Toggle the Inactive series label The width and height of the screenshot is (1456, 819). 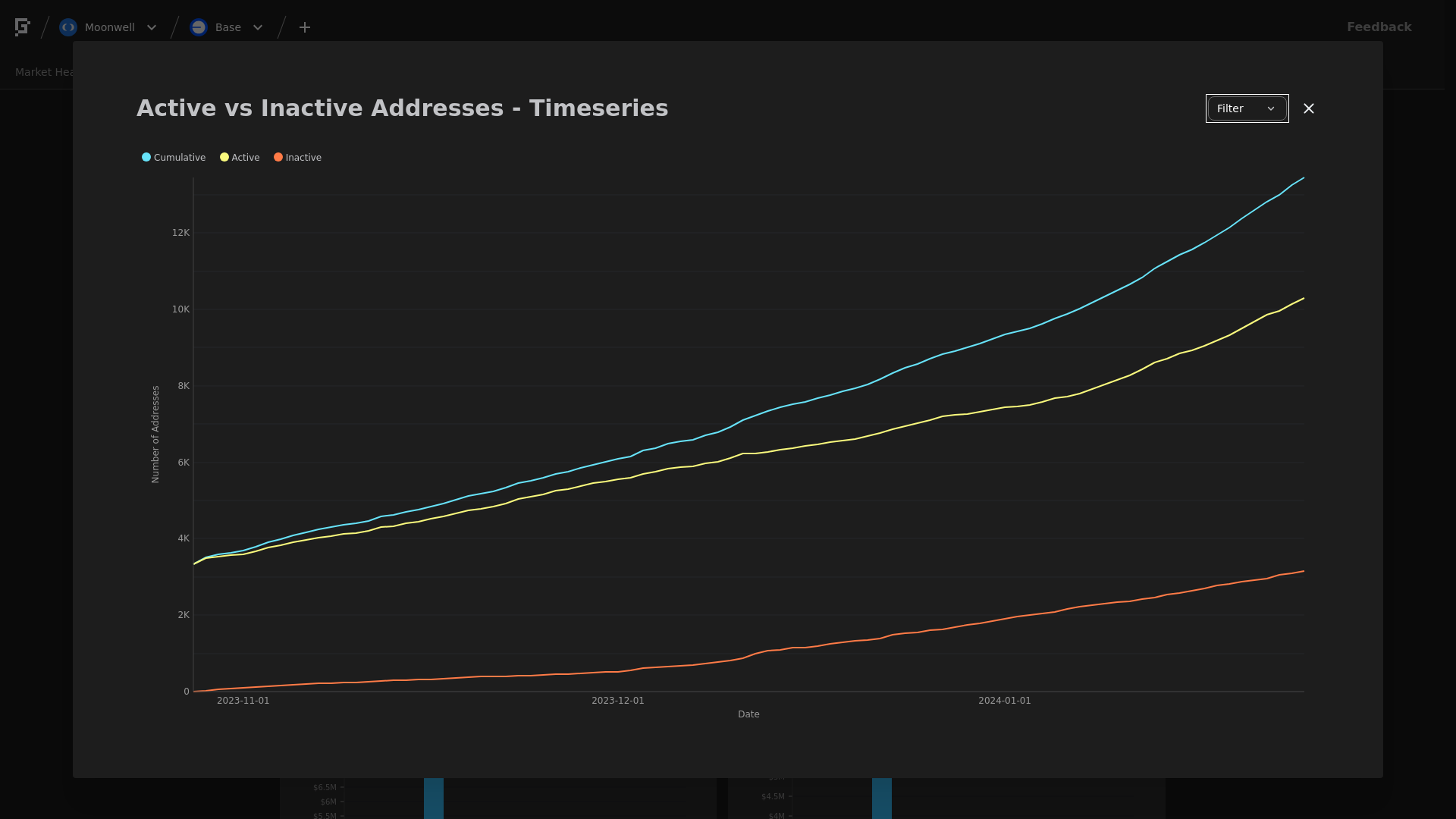[303, 158]
